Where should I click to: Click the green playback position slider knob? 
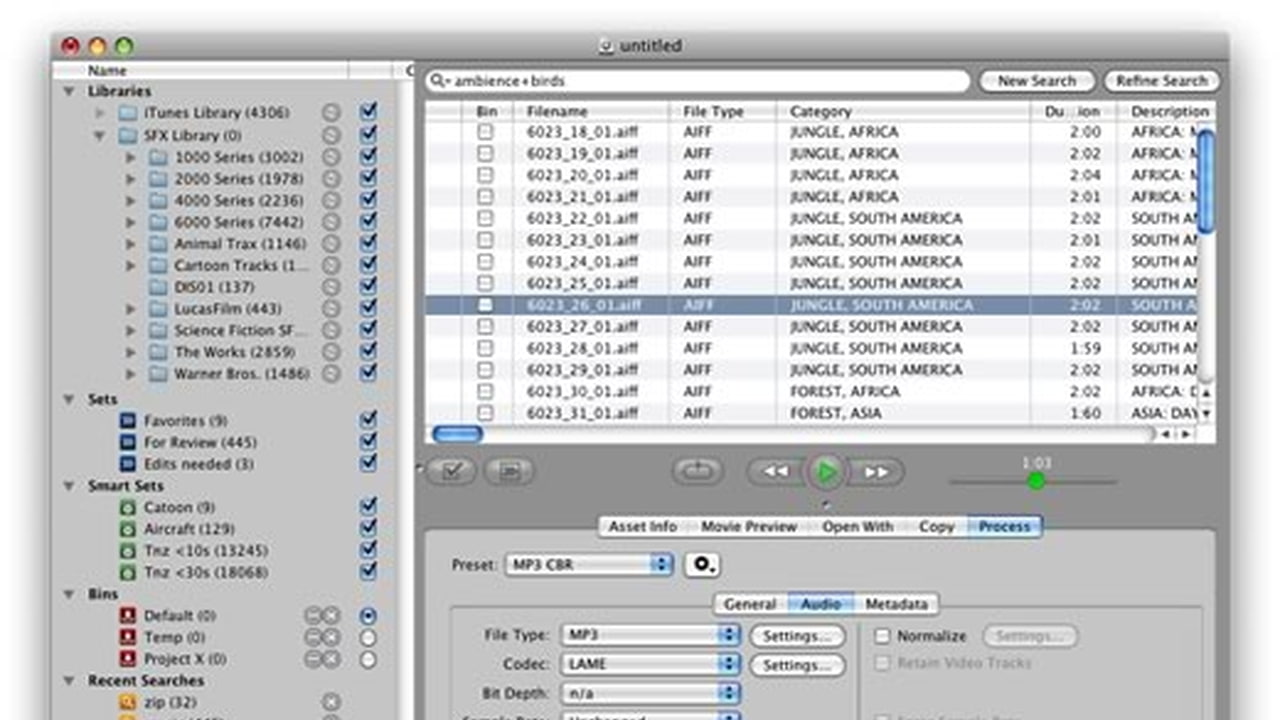click(1036, 481)
